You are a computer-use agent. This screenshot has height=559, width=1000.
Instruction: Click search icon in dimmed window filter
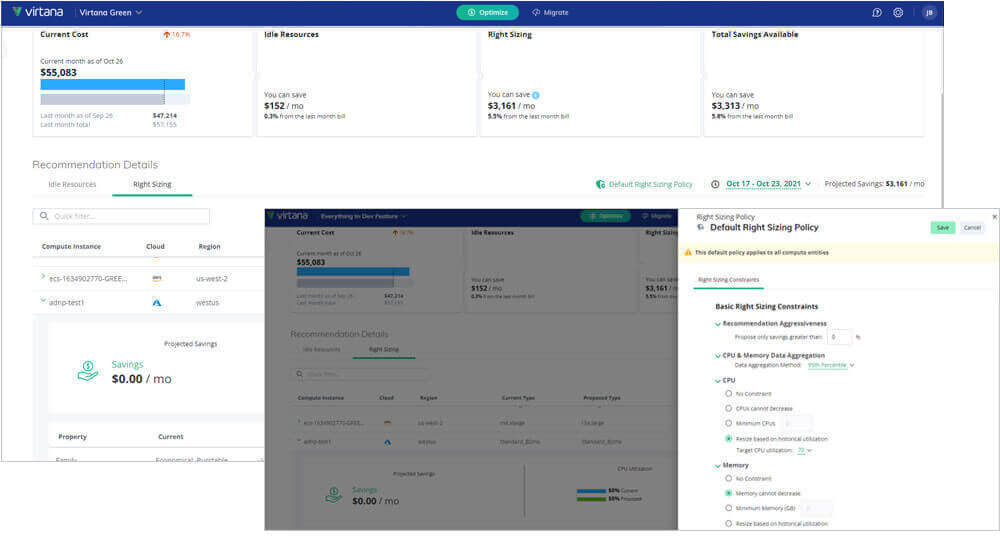[x=300, y=374]
